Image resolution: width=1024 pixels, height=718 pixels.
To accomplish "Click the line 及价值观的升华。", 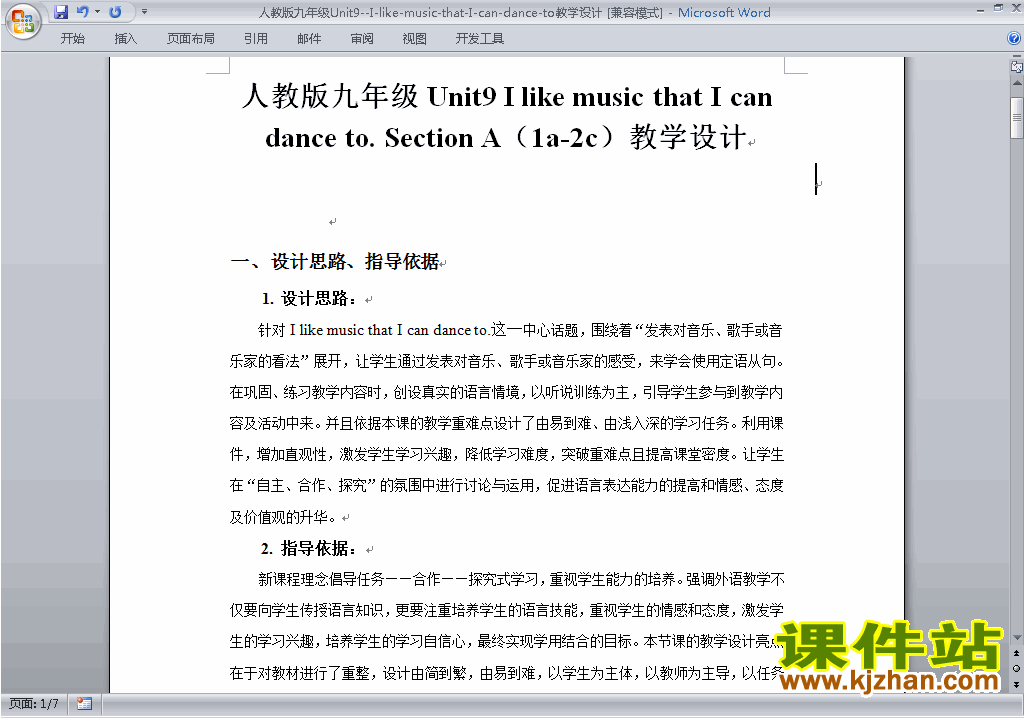I will pos(283,517).
